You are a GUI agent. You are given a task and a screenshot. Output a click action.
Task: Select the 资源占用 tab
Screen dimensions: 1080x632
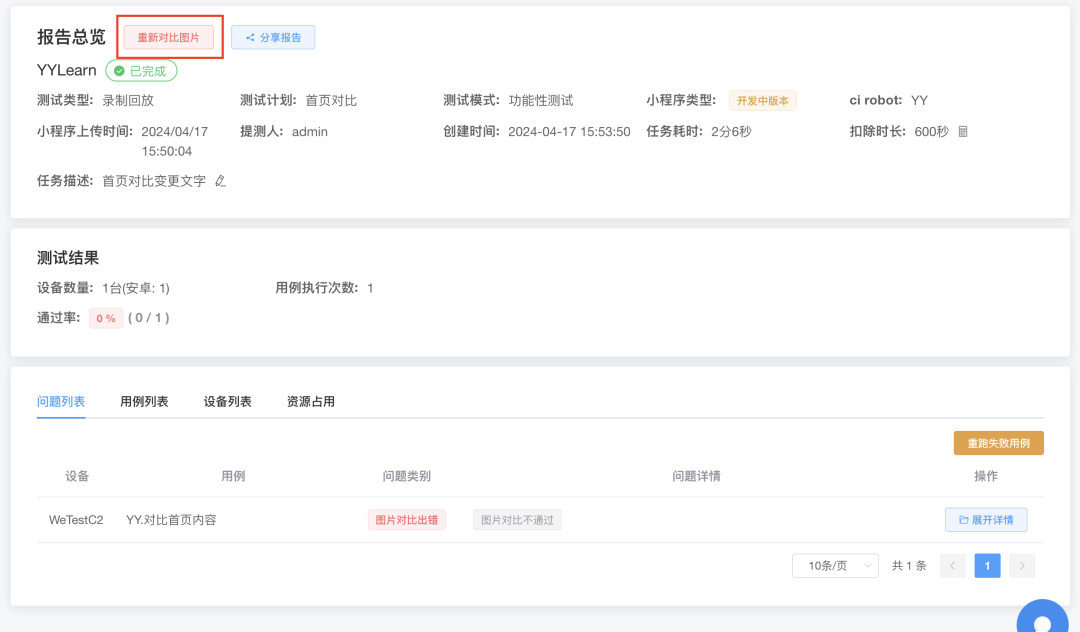pos(311,401)
